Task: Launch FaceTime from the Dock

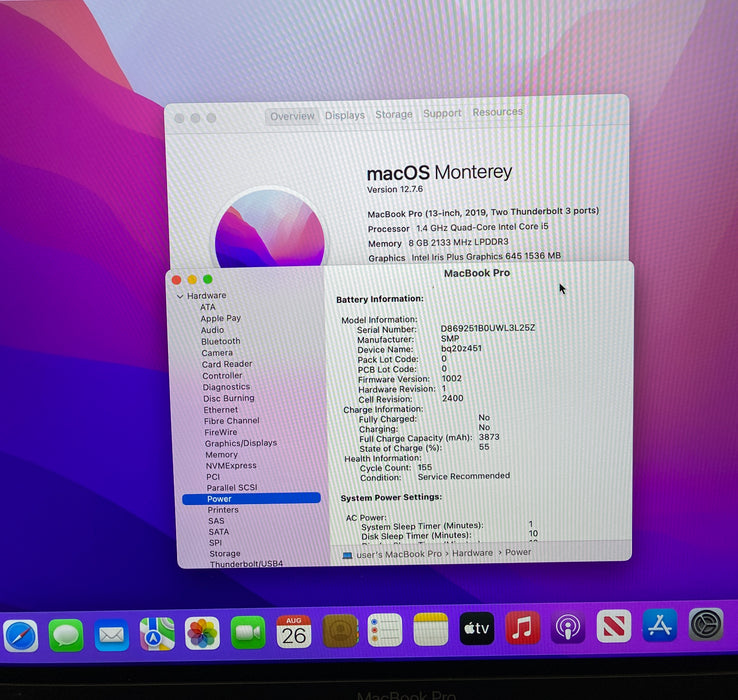Action: 248,632
